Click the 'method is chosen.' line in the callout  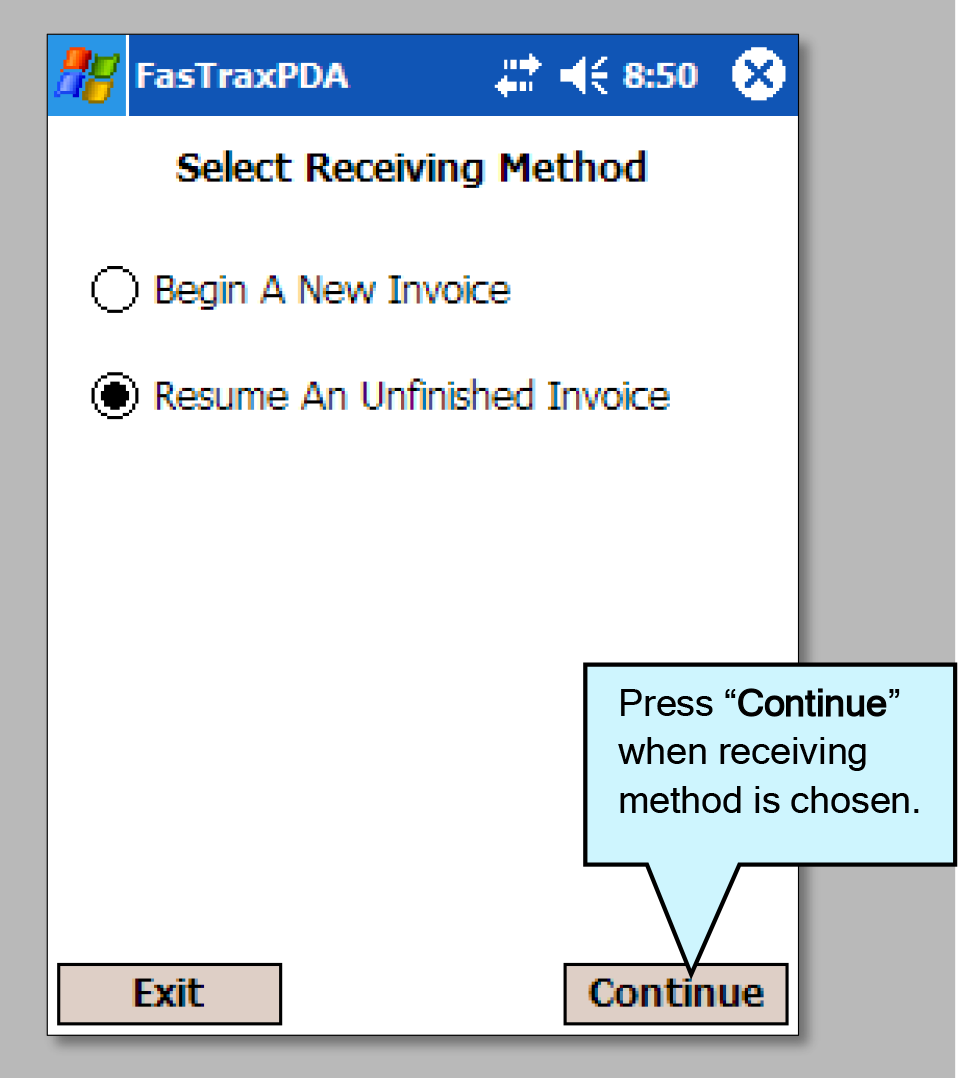tap(769, 800)
